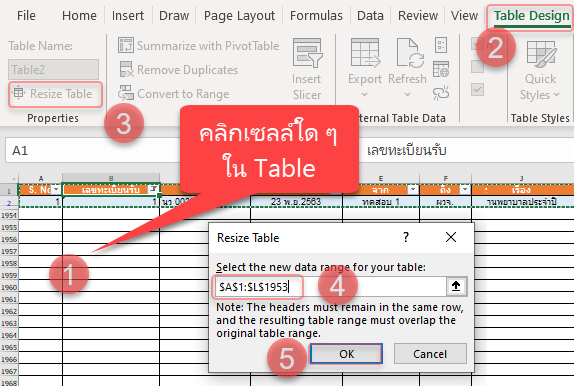The height and width of the screenshot is (386, 574).
Task: Close the Resize Table dialog
Action: pos(451,237)
